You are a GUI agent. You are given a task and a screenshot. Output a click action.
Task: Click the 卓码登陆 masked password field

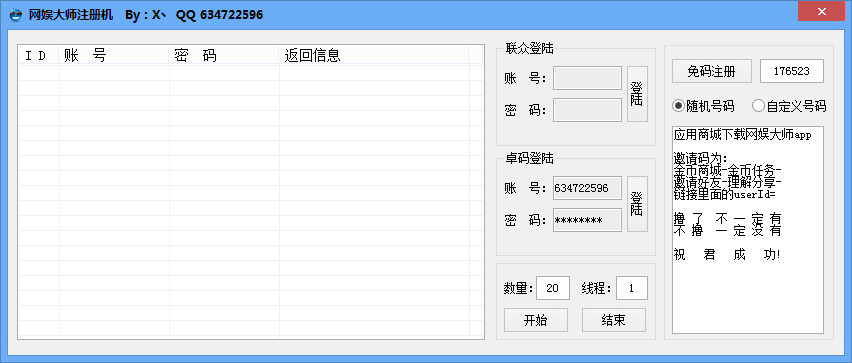click(x=587, y=220)
